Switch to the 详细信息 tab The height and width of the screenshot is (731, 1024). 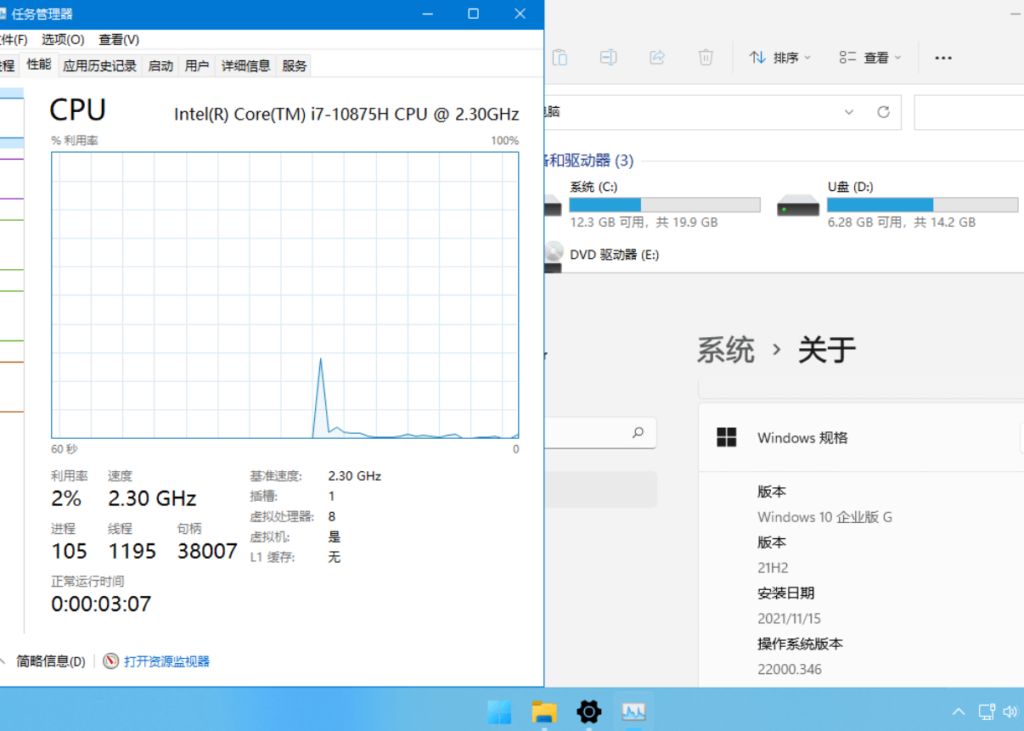point(246,65)
